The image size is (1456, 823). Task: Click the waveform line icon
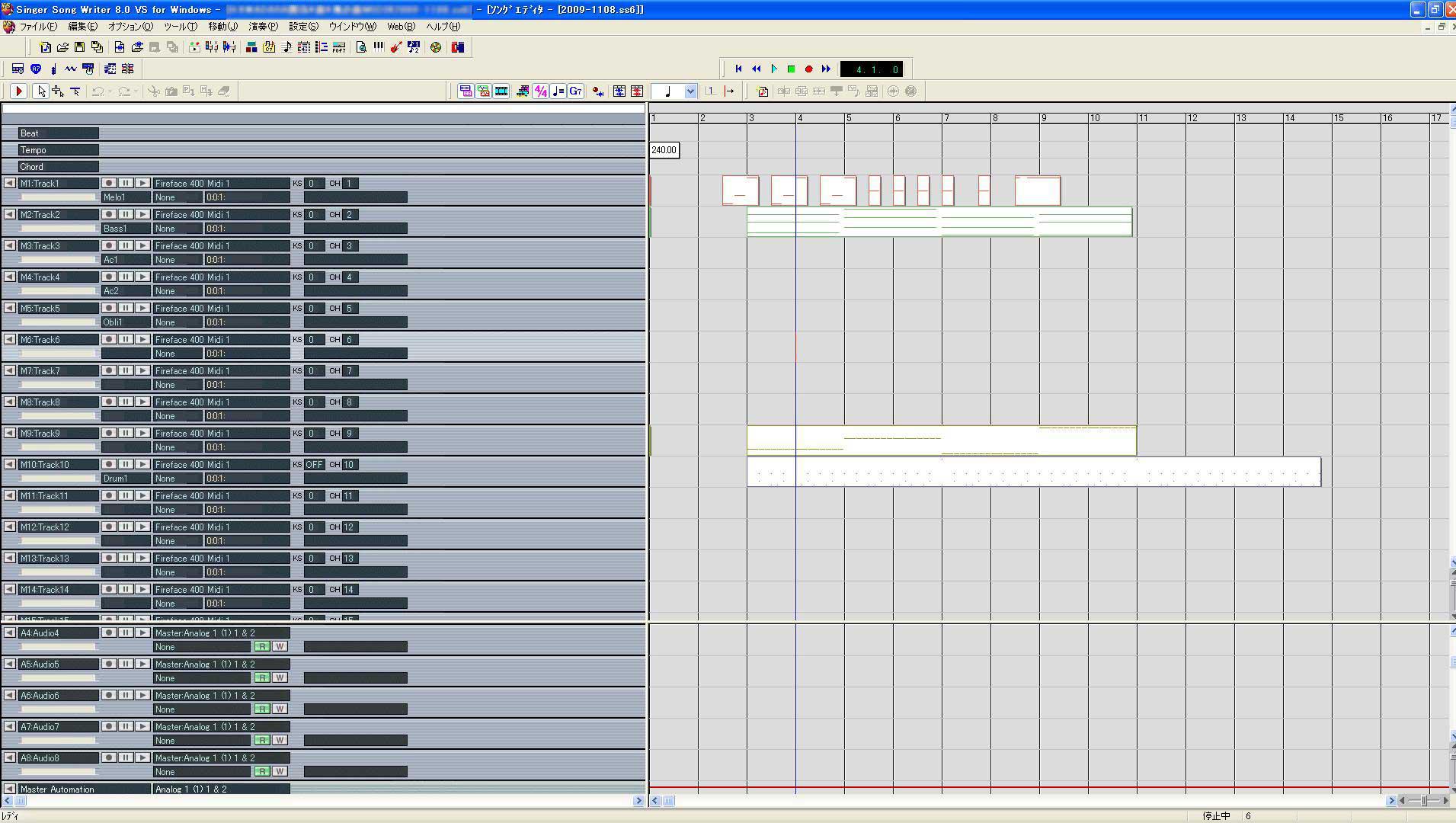[71, 69]
